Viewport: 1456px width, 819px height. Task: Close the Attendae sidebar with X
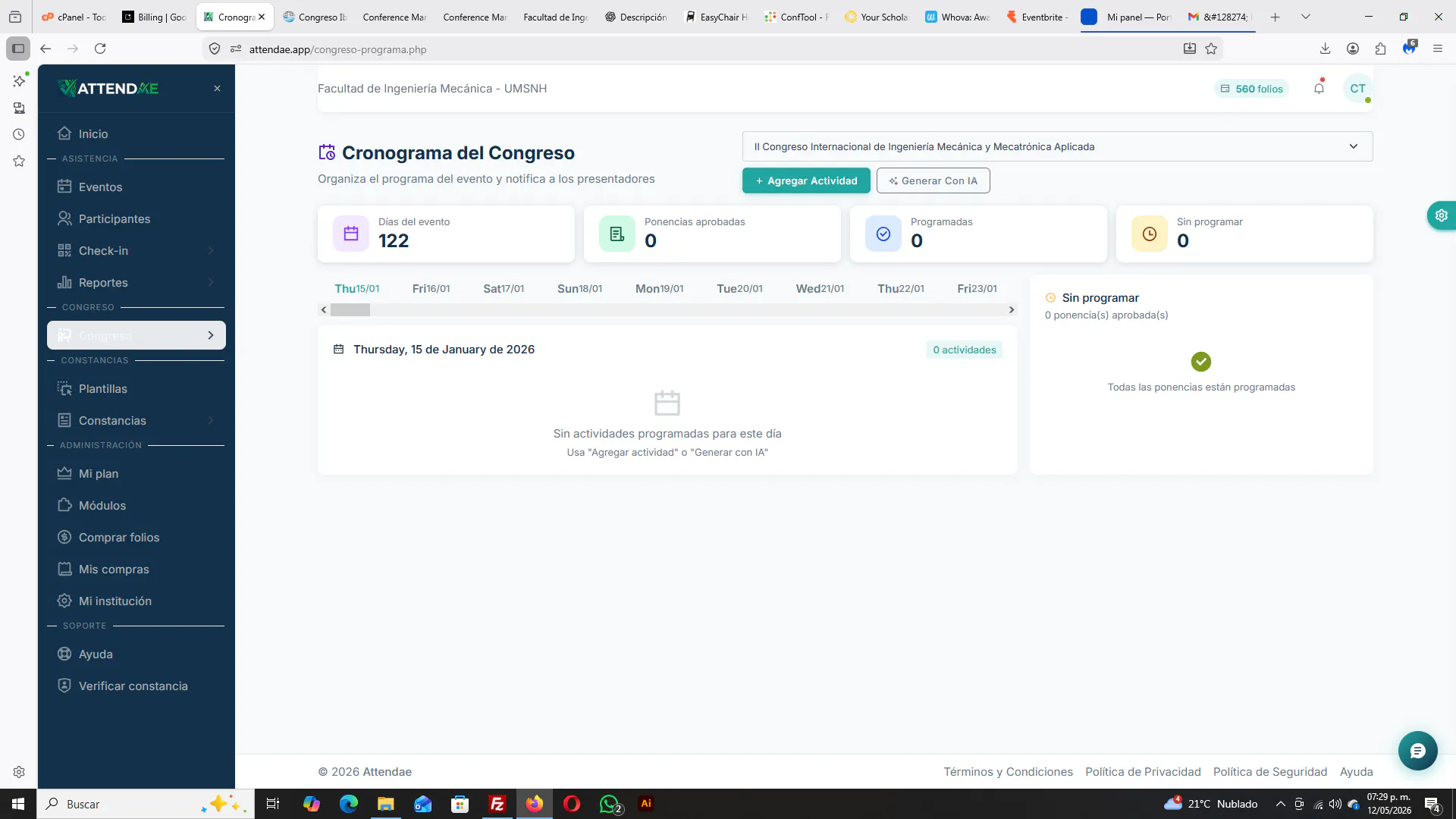217,89
